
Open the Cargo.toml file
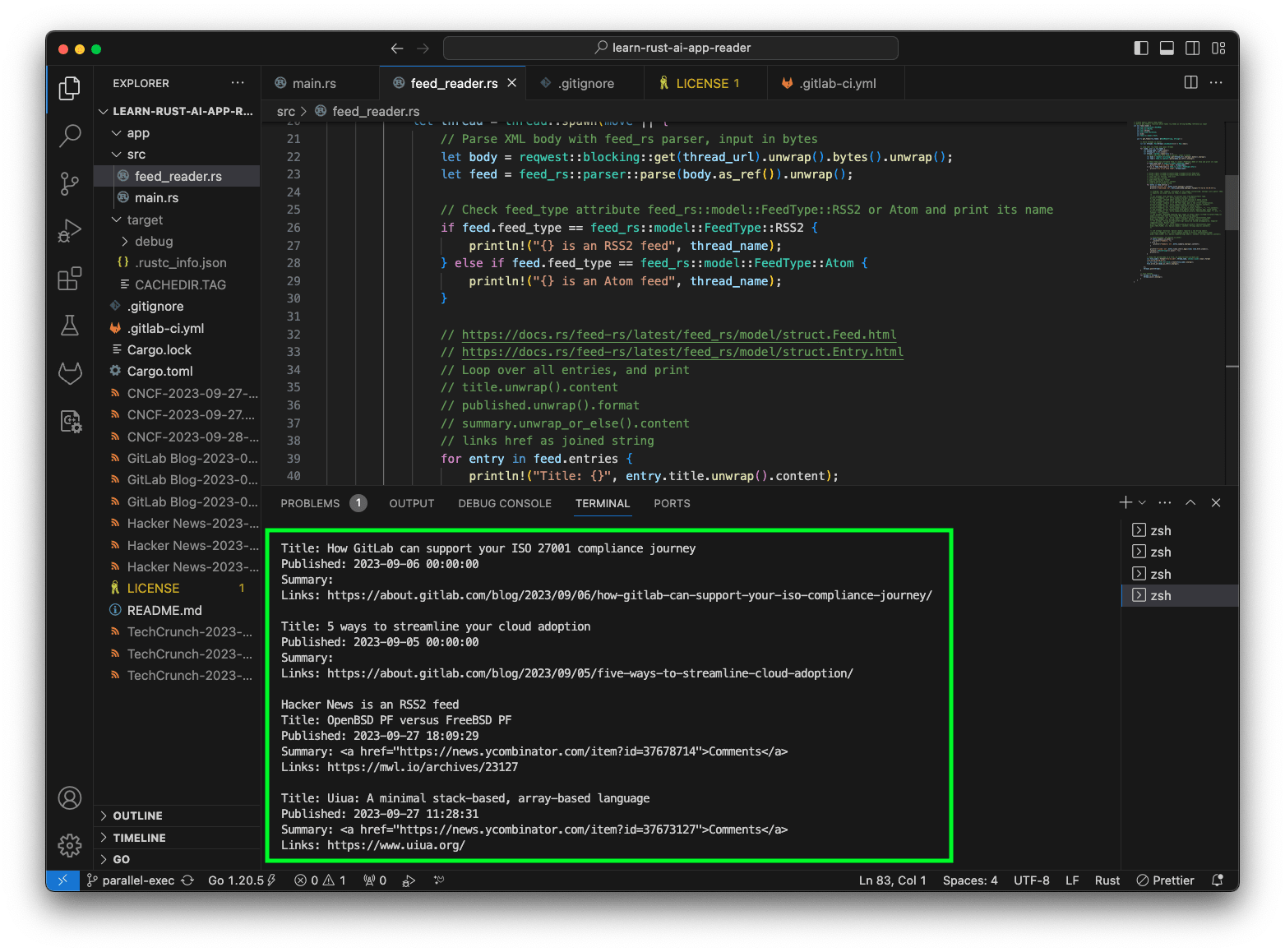tap(177, 371)
